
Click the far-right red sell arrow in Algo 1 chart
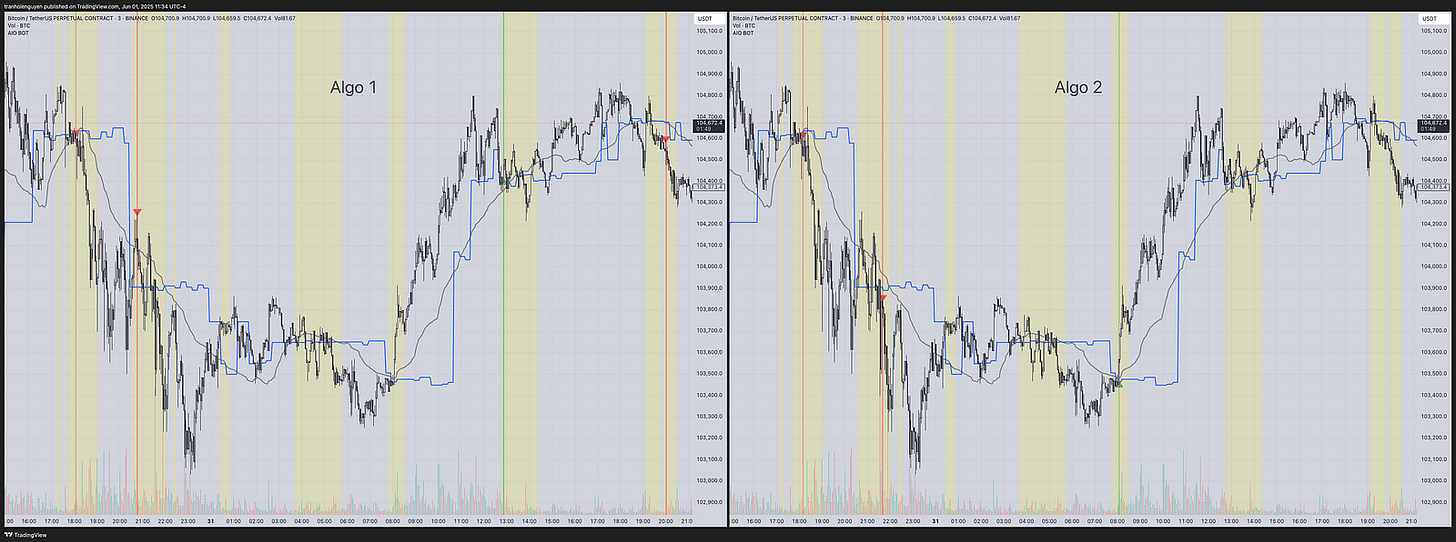point(666,138)
